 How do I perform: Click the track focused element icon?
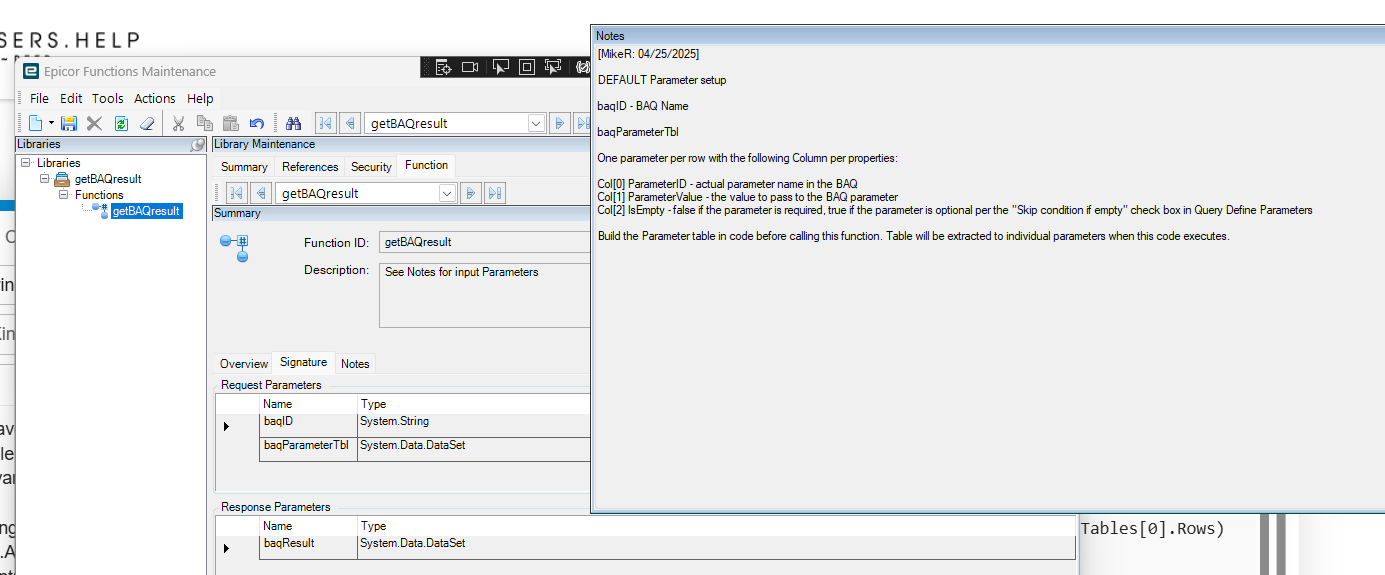tap(553, 67)
